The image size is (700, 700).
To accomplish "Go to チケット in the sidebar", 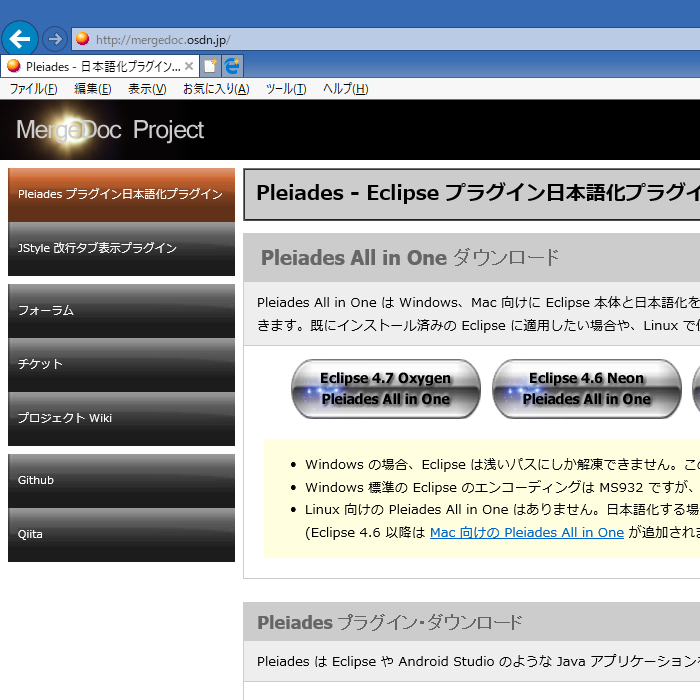I will click(x=121, y=365).
